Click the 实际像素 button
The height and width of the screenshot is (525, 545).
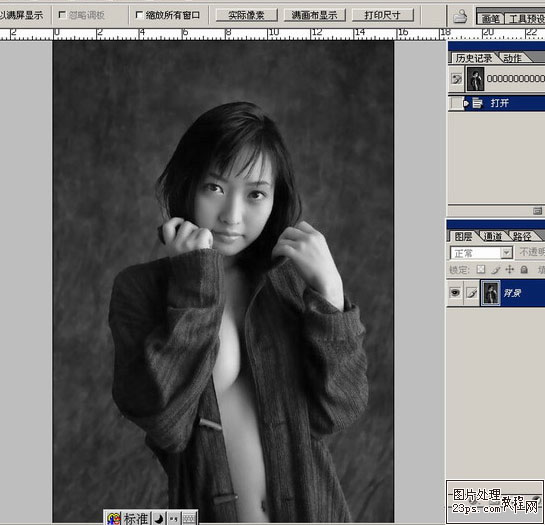click(246, 15)
